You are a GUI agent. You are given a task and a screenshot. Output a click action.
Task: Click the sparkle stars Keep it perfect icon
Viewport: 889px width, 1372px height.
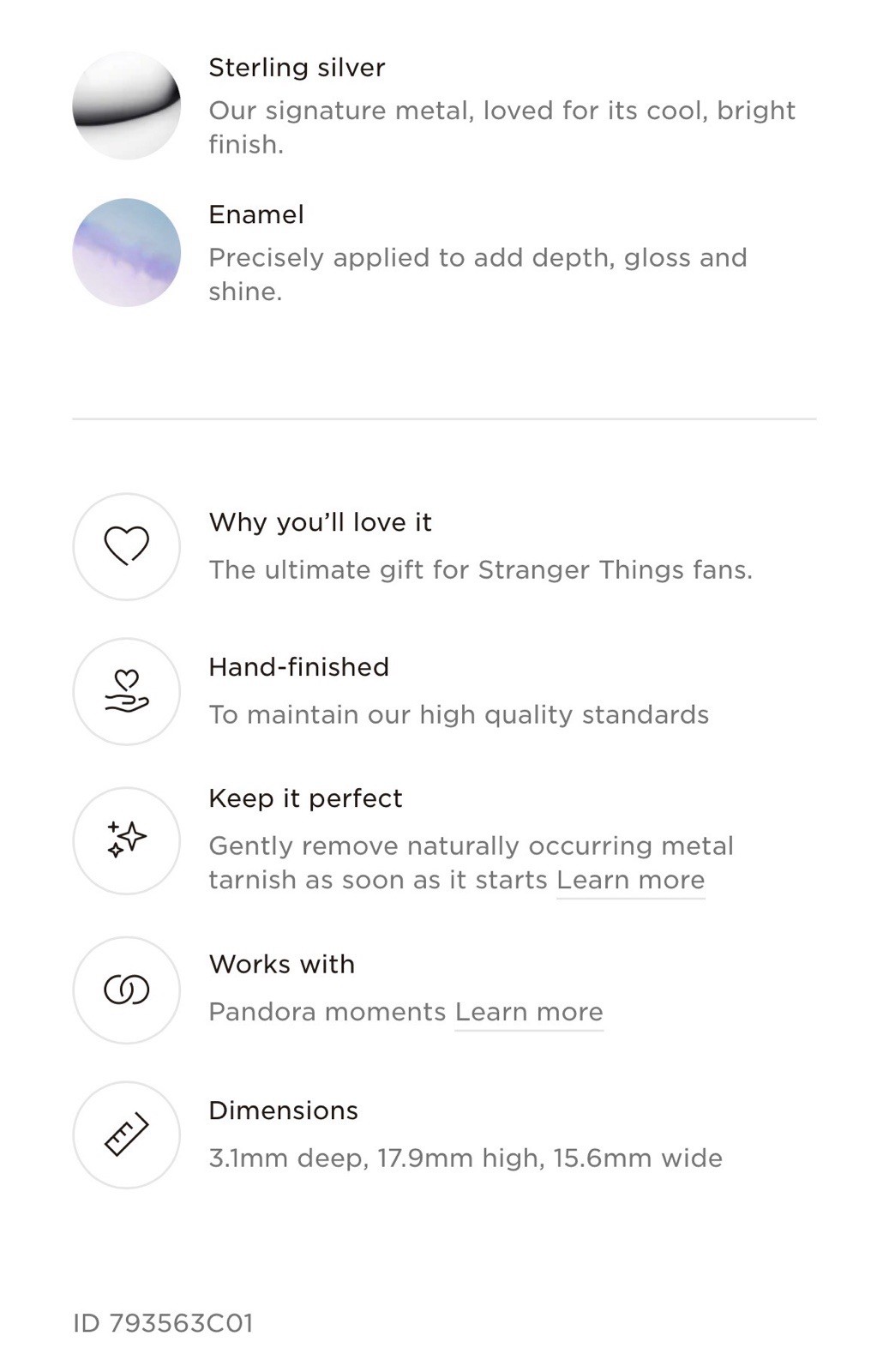coord(126,840)
